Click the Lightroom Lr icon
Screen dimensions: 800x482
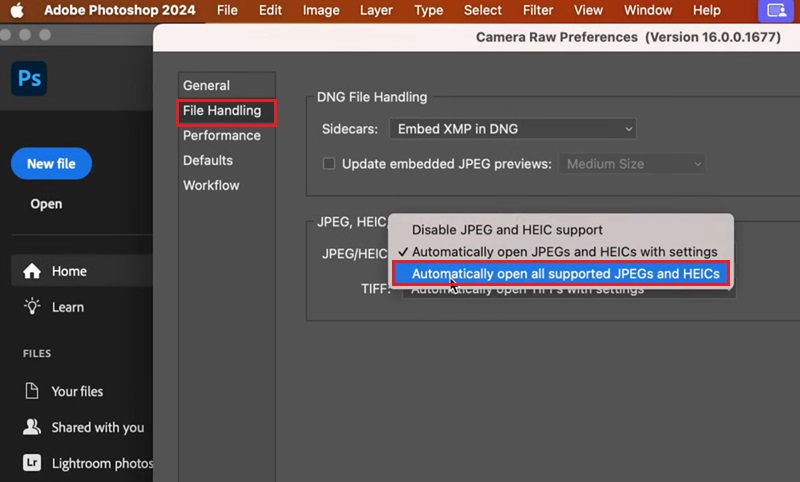[32, 463]
